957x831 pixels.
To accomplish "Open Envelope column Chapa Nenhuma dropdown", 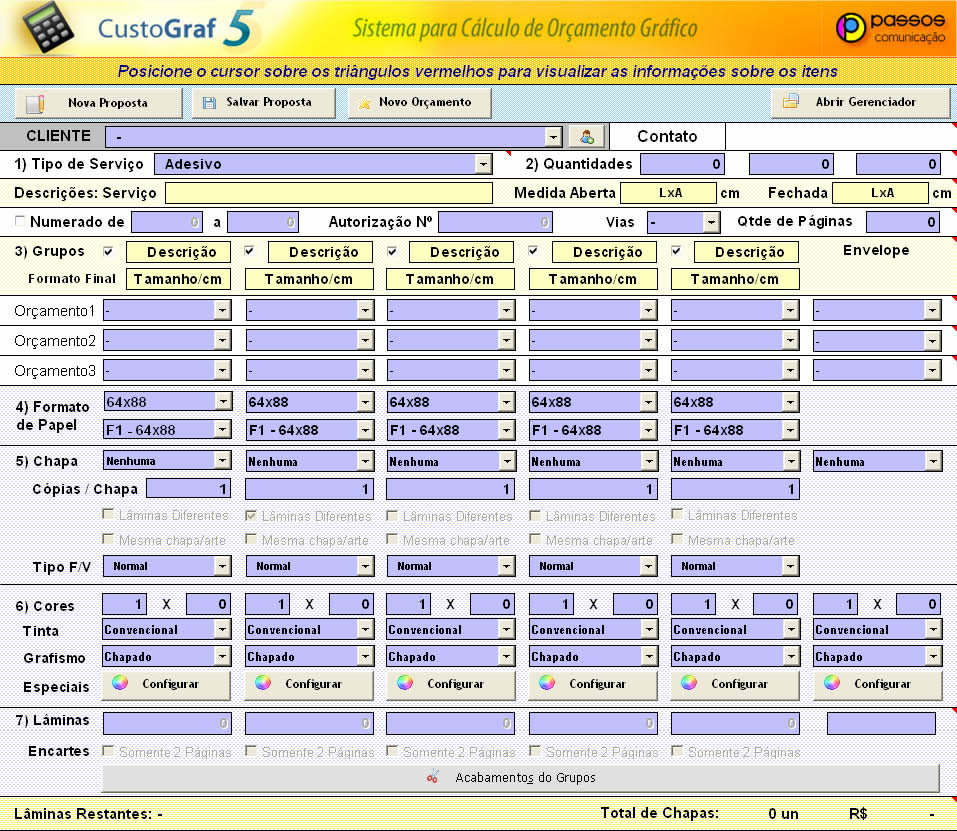I will click(933, 461).
